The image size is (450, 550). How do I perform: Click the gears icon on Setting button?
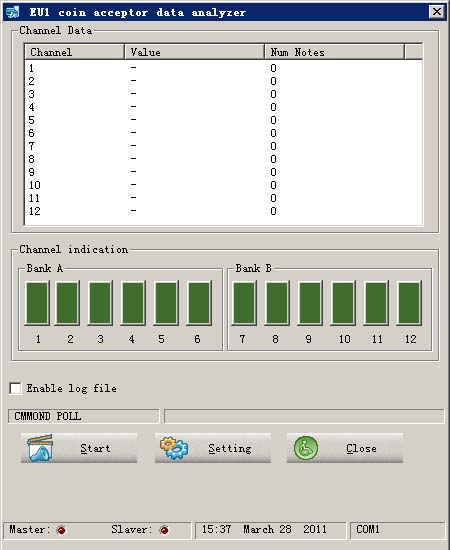click(174, 448)
